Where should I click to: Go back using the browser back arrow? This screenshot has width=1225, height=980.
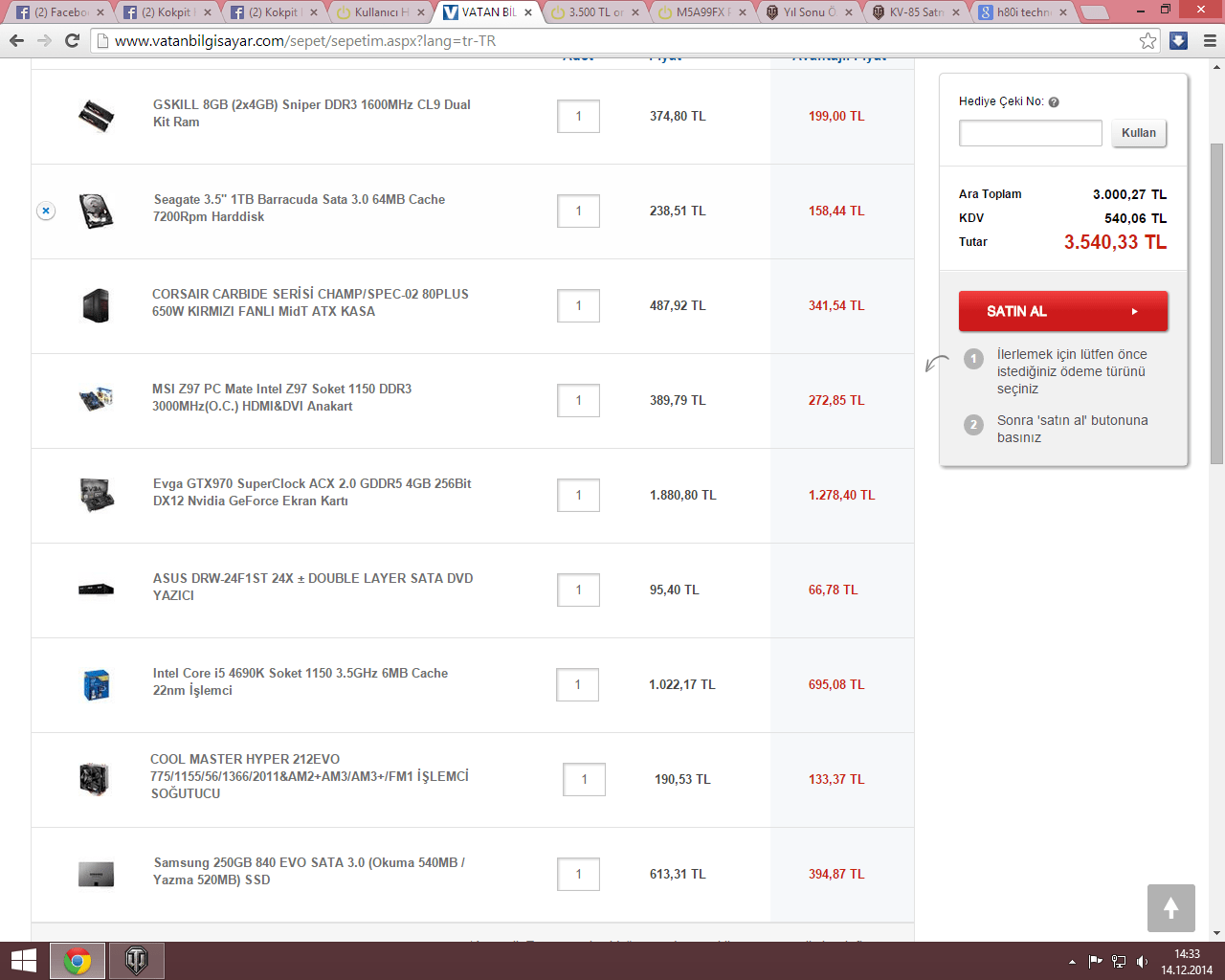point(16,41)
